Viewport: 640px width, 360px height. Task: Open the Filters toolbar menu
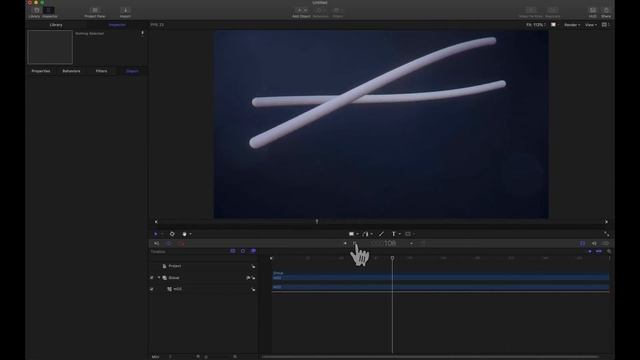click(337, 12)
